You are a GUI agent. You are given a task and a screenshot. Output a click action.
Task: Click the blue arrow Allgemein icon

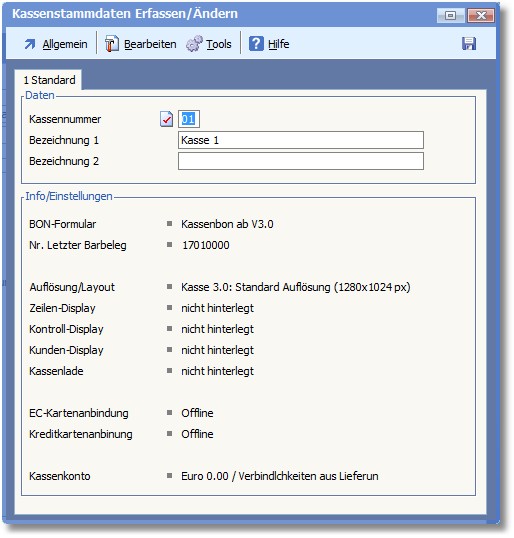click(30, 44)
